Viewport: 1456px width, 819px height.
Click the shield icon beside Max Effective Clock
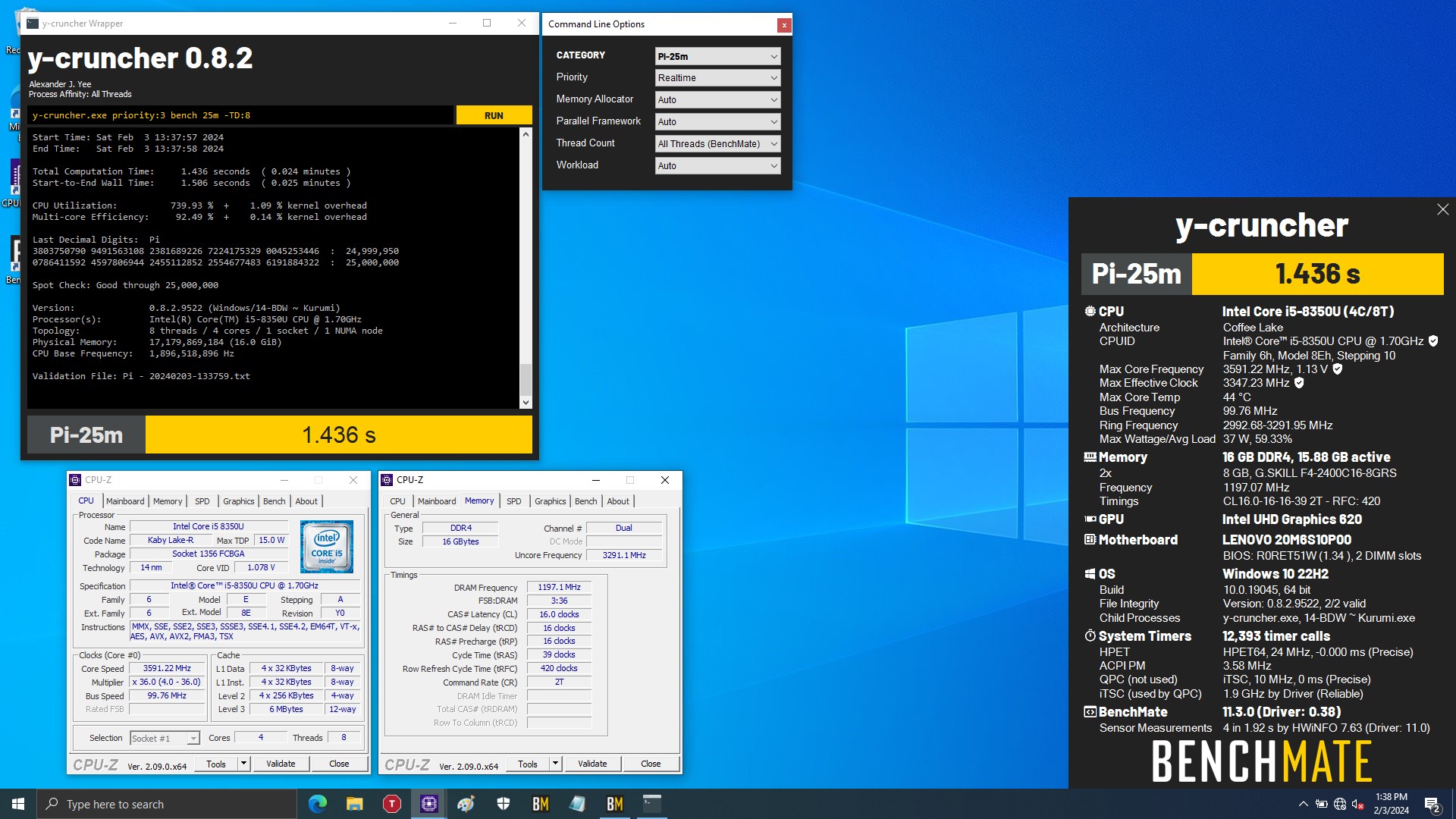pyautogui.click(x=1299, y=383)
